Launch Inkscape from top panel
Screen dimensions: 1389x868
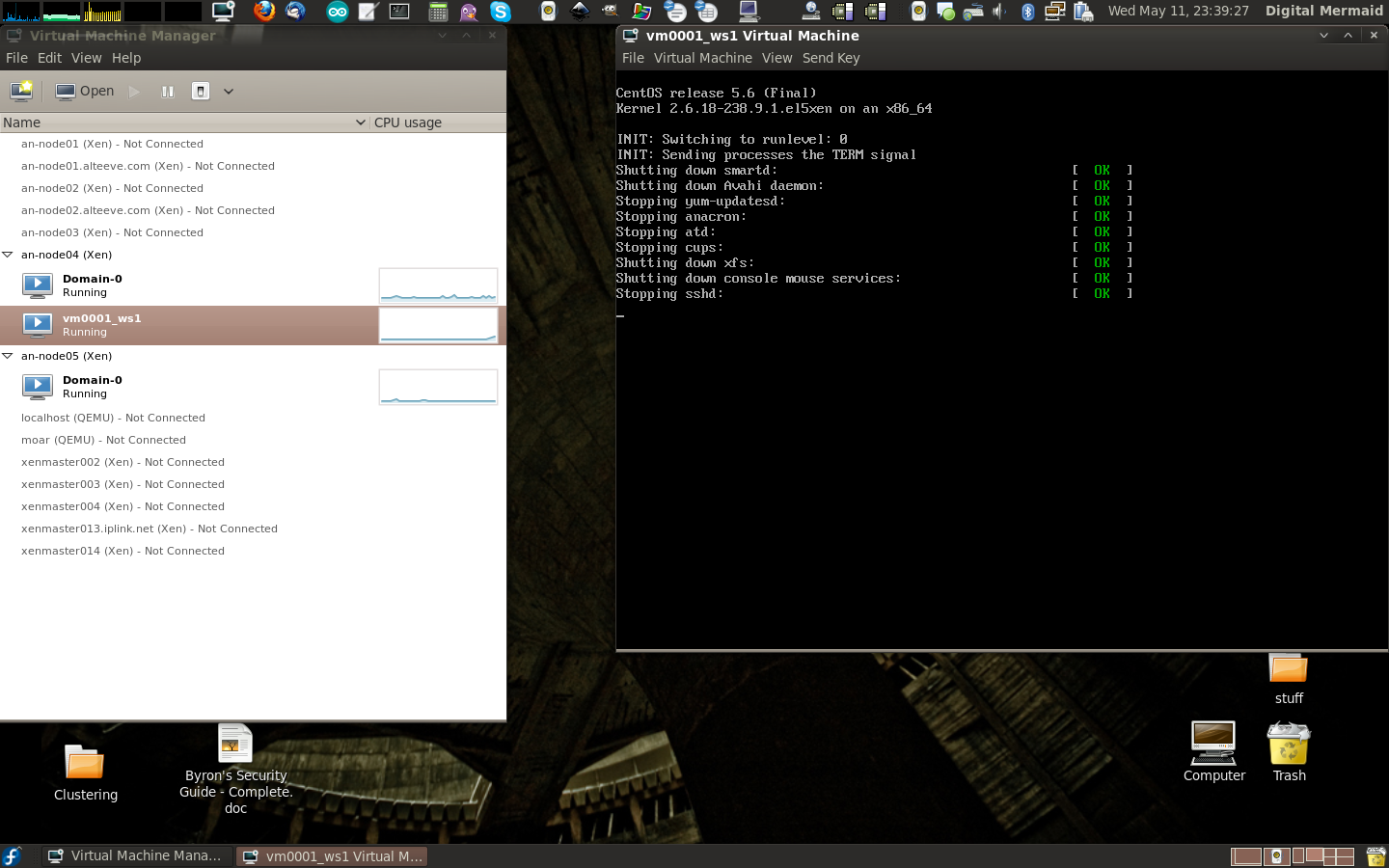coord(580,11)
